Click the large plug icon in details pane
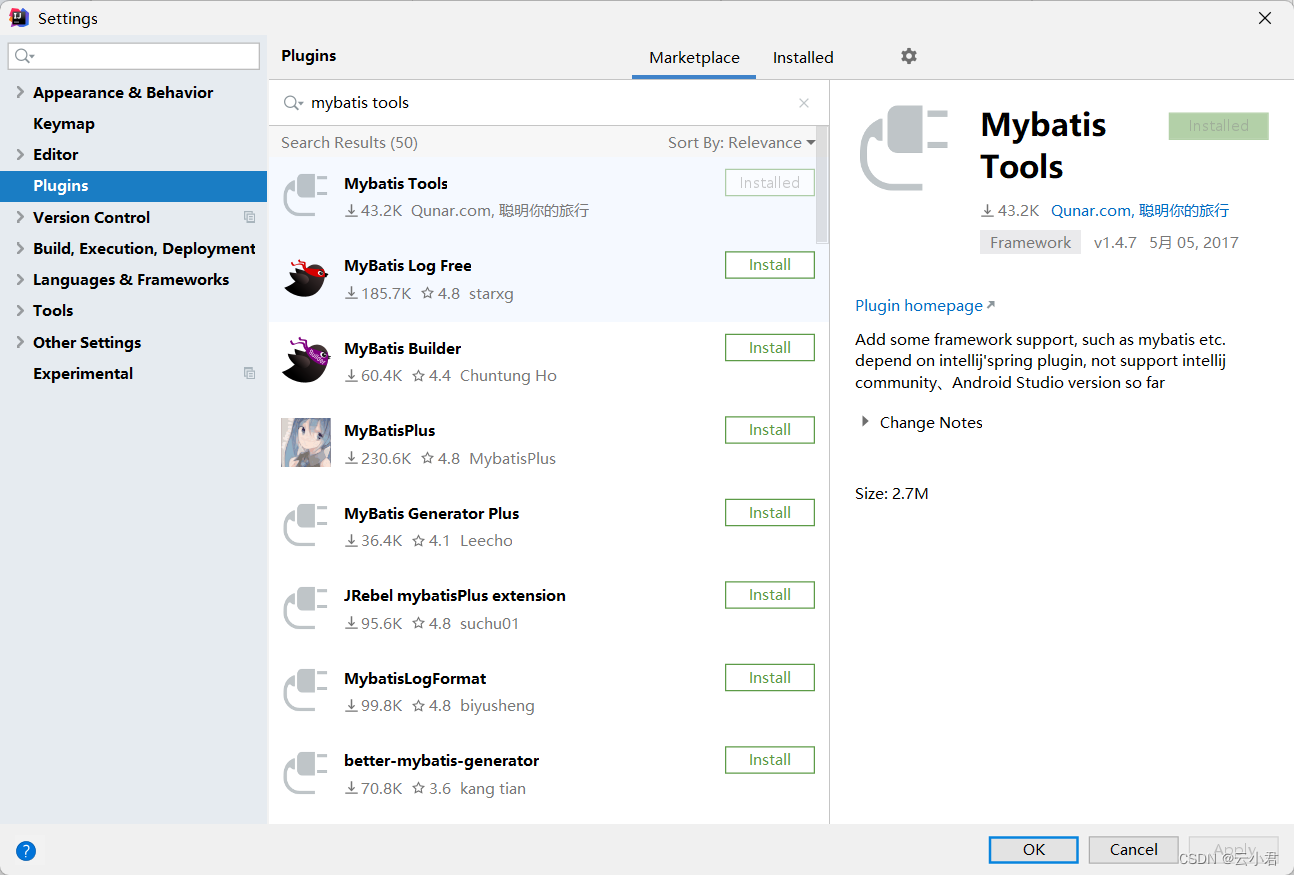 [903, 148]
